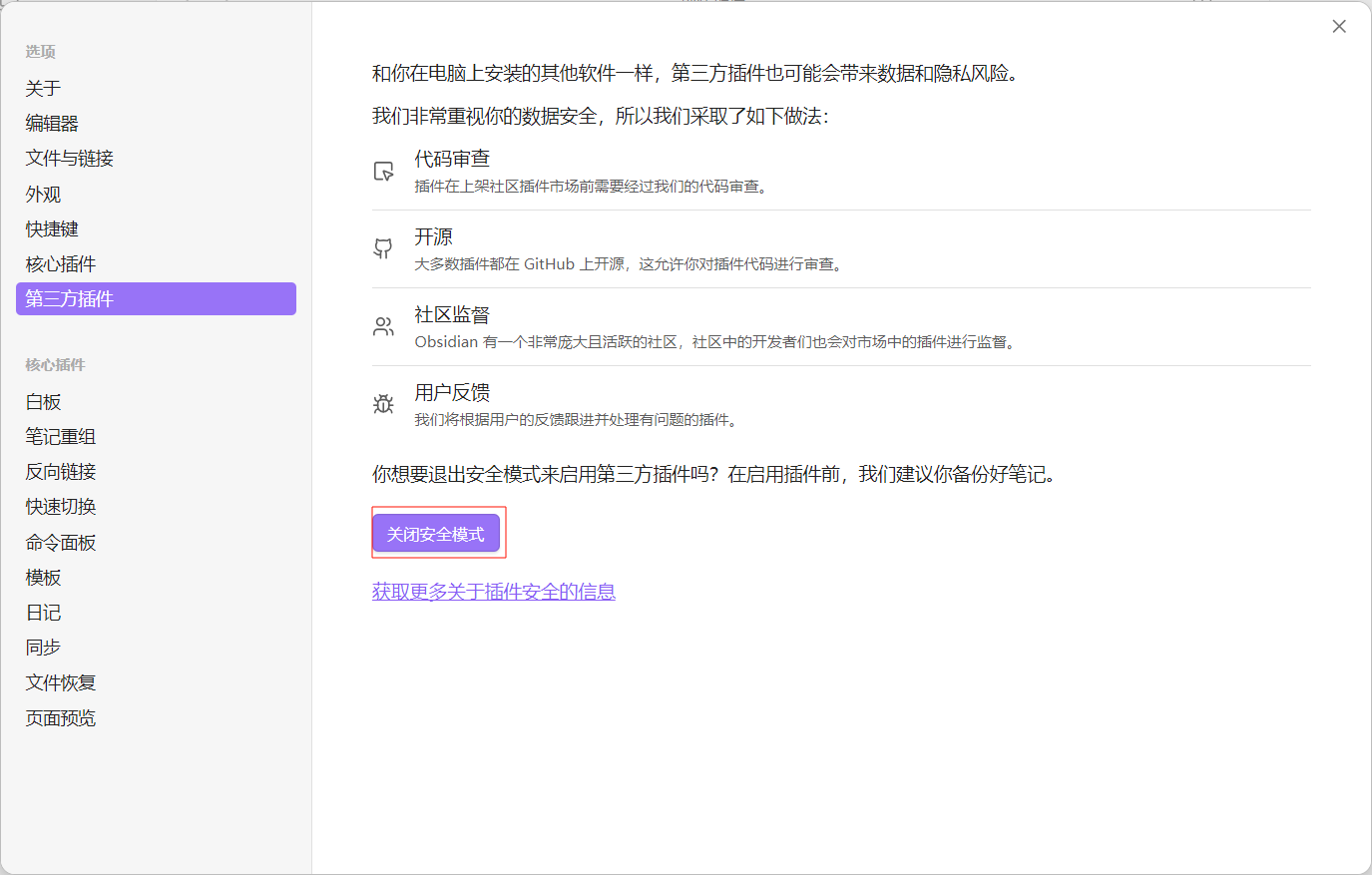Choose 命令面板 in the sidebar
This screenshot has width=1372, height=875.
pyautogui.click(x=61, y=543)
